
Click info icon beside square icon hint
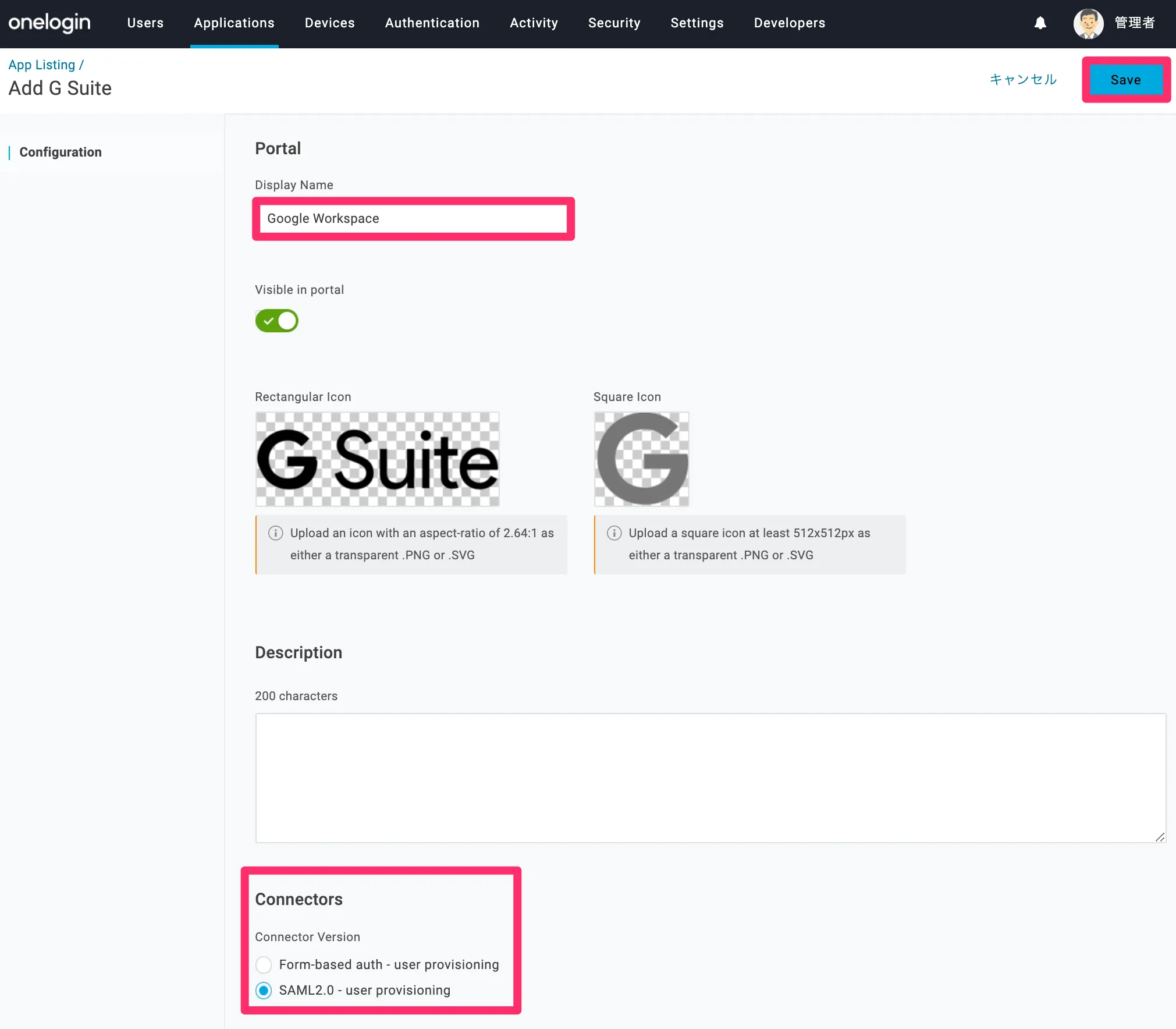(x=614, y=533)
